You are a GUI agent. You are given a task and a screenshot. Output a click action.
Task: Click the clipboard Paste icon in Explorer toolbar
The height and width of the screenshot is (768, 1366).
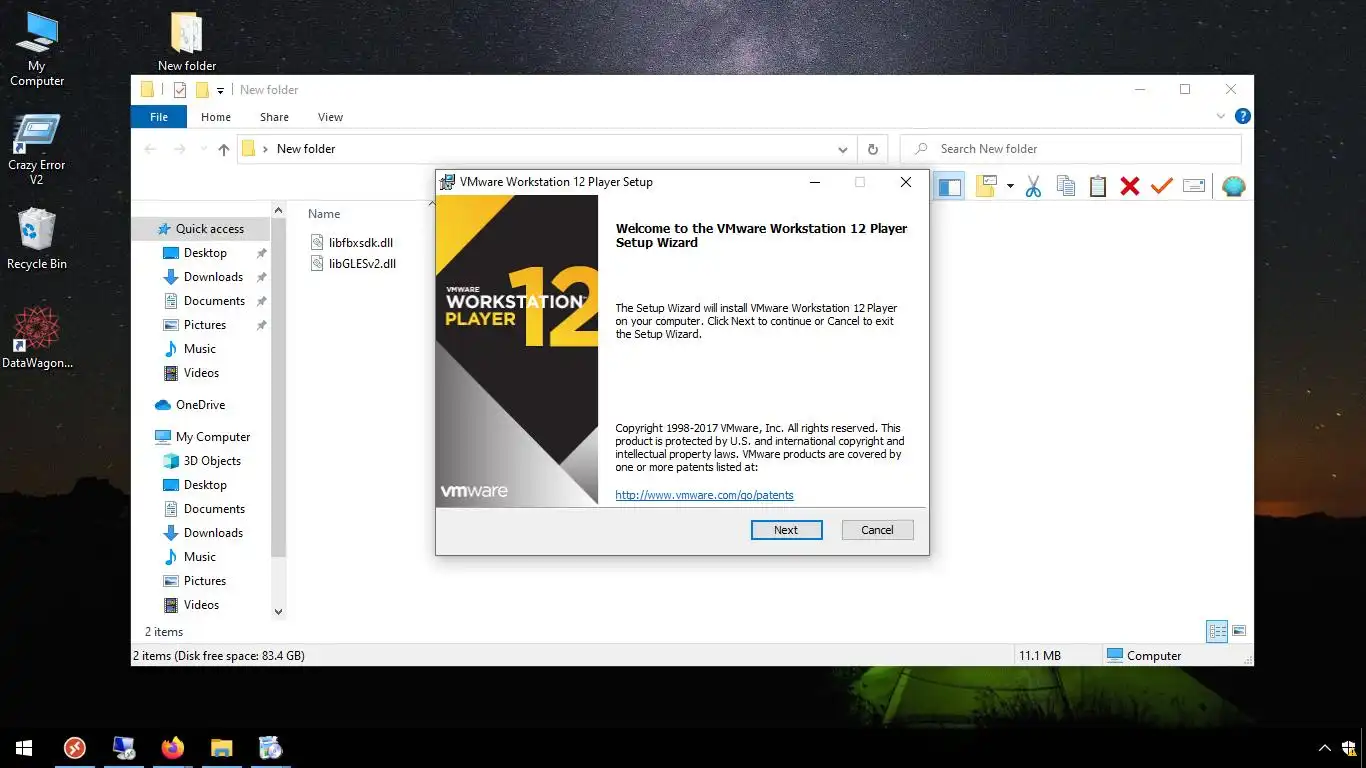pos(1098,186)
